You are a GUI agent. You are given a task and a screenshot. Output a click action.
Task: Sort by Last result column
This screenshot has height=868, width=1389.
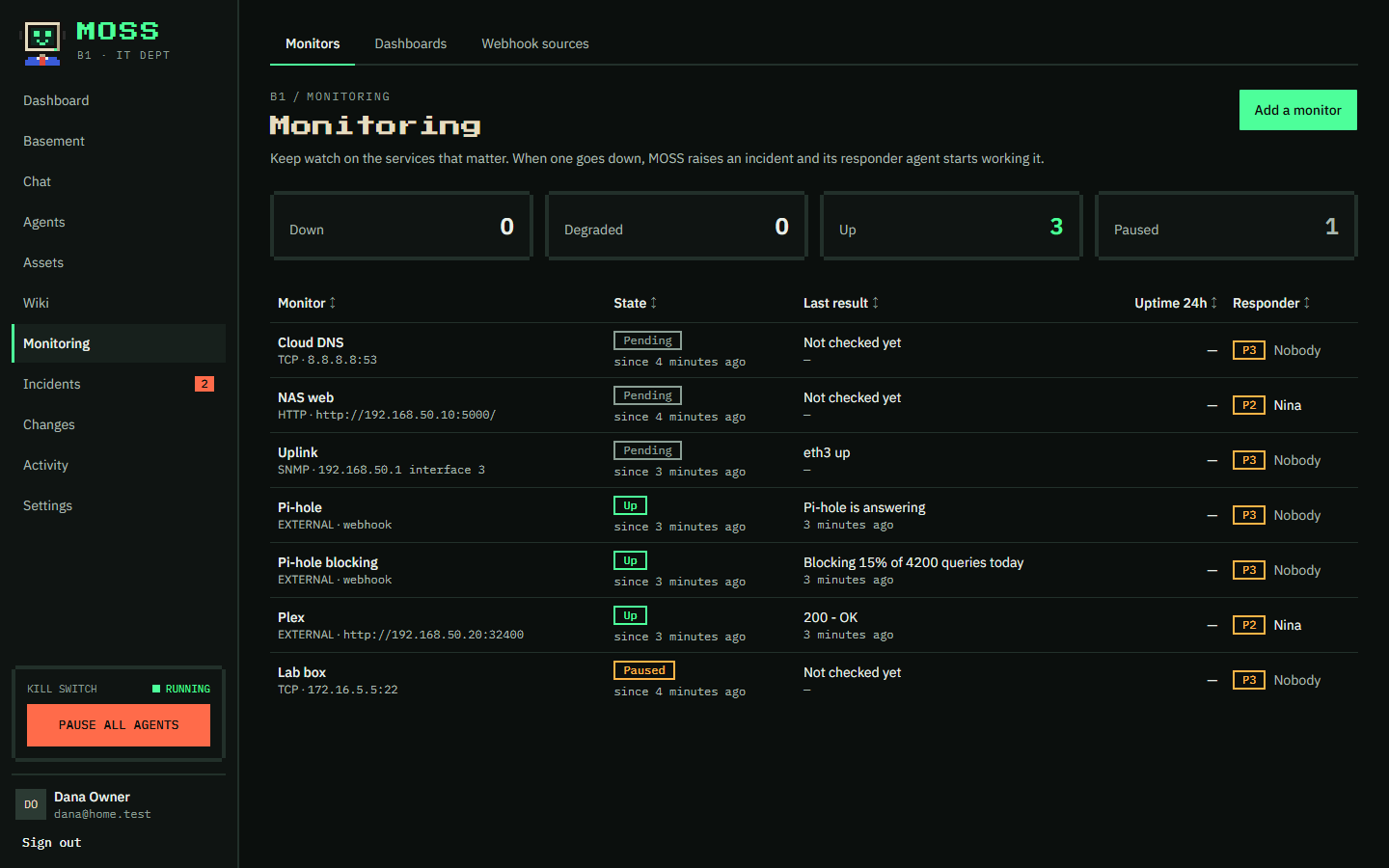[x=841, y=303]
